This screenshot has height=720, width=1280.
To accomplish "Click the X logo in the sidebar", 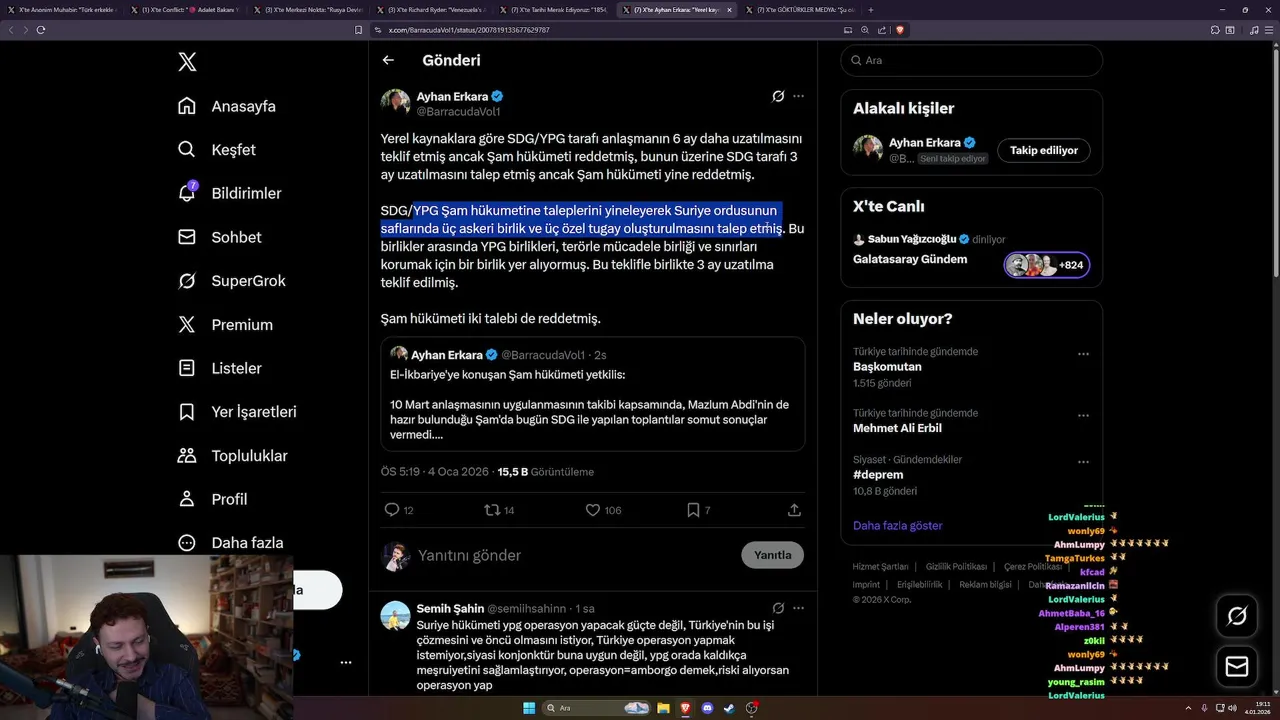I will click(x=187, y=62).
